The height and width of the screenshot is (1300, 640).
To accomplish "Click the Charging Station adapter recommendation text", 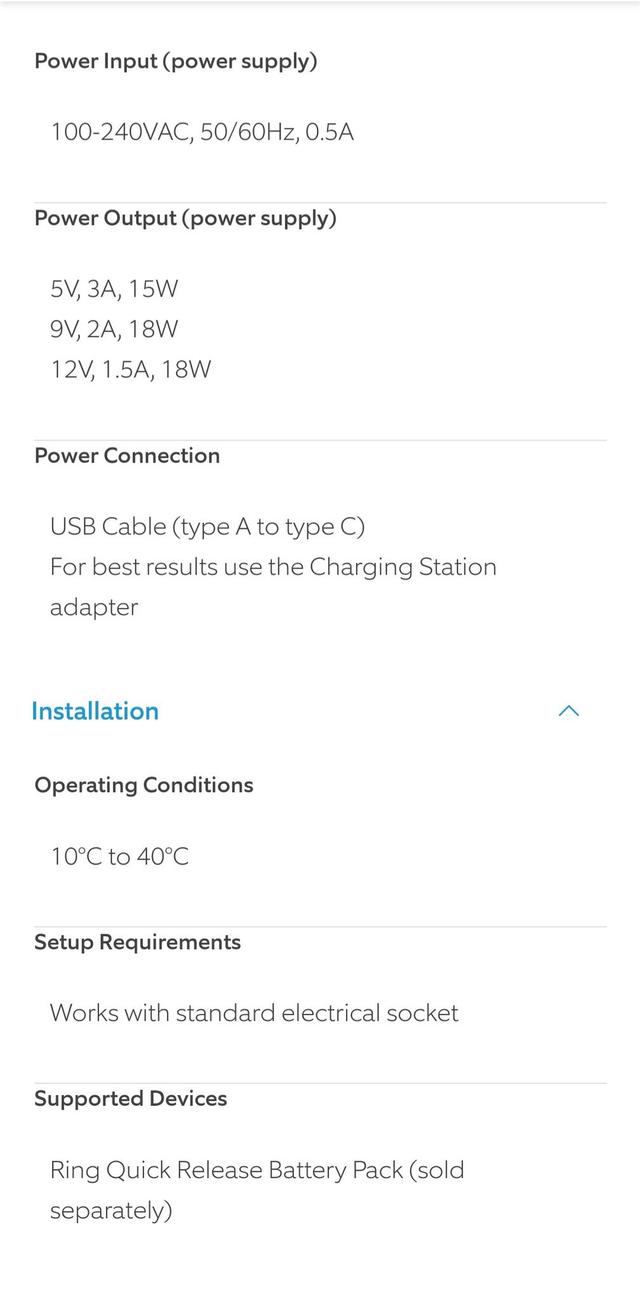I will click(273, 567).
